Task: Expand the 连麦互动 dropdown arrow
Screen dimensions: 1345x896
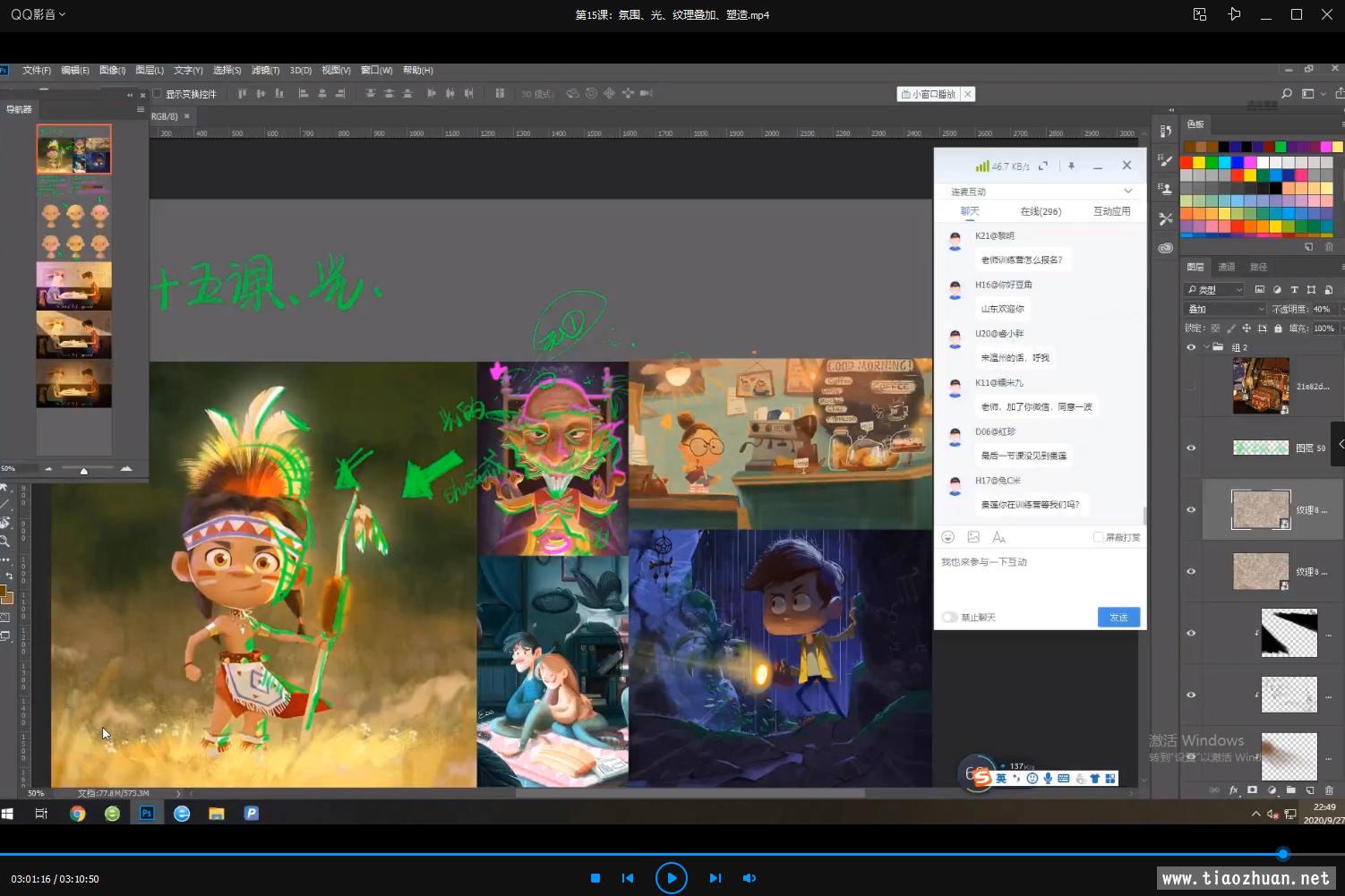Action: point(1127,191)
